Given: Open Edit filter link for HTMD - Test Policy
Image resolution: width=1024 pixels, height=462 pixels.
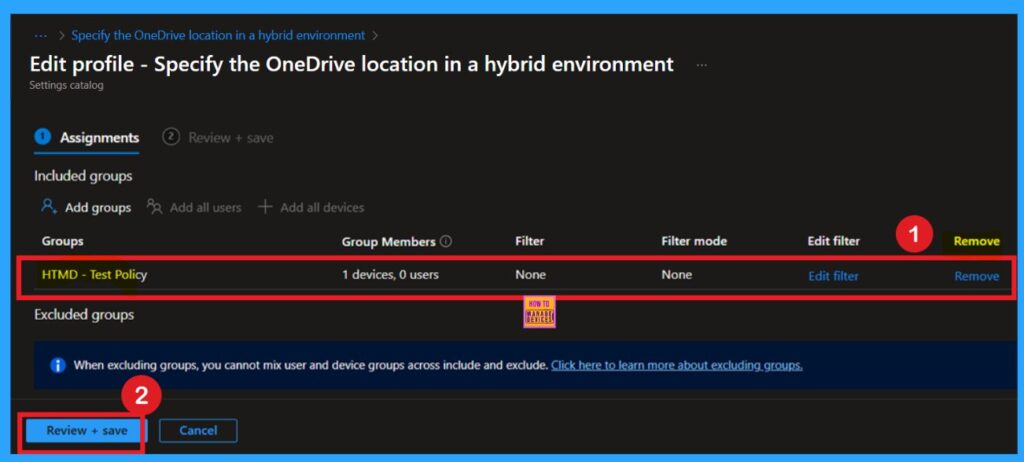Looking at the screenshot, I should click(833, 276).
